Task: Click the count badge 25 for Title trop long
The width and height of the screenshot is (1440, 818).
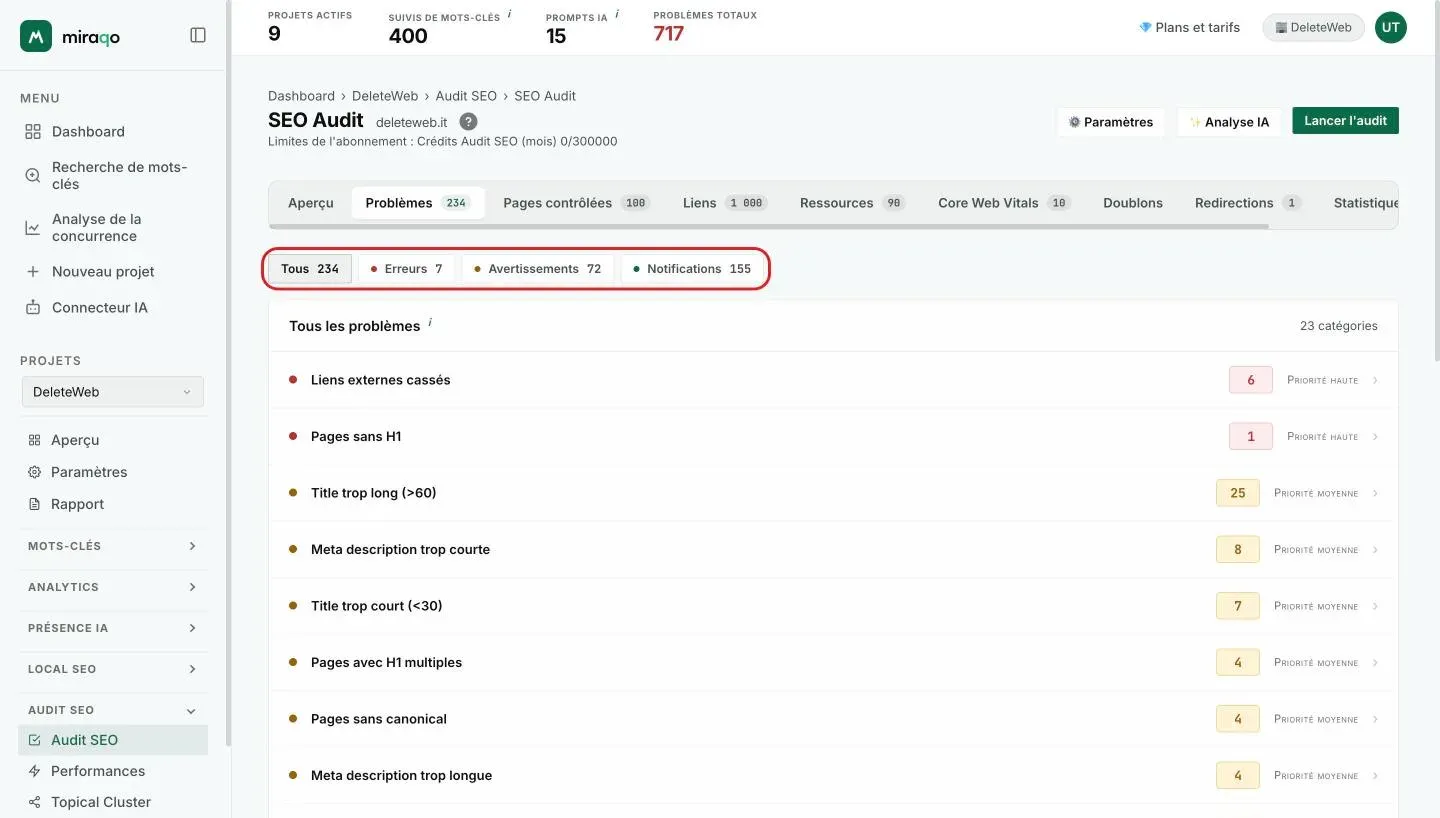Action: tap(1238, 493)
